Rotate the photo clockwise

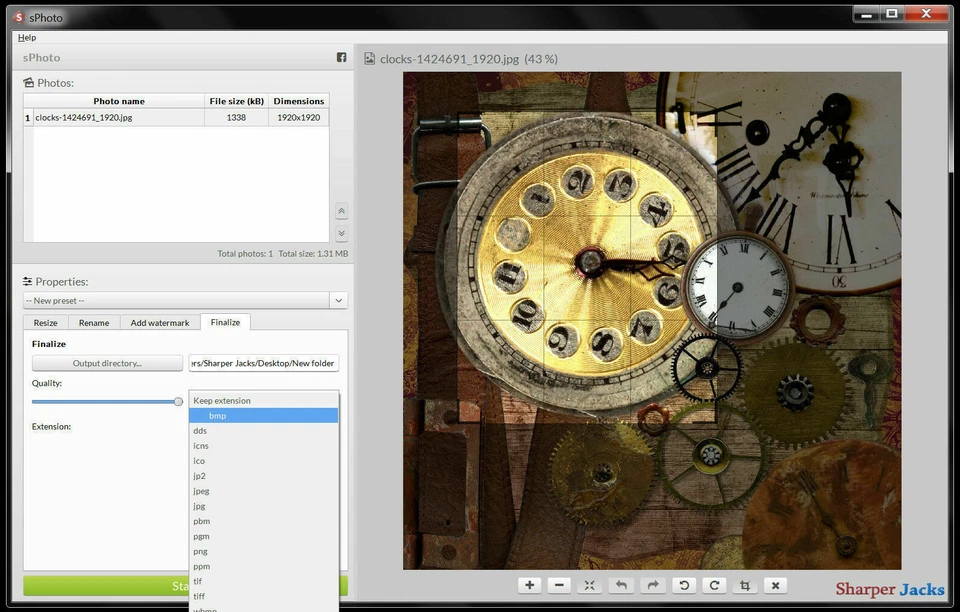point(715,585)
